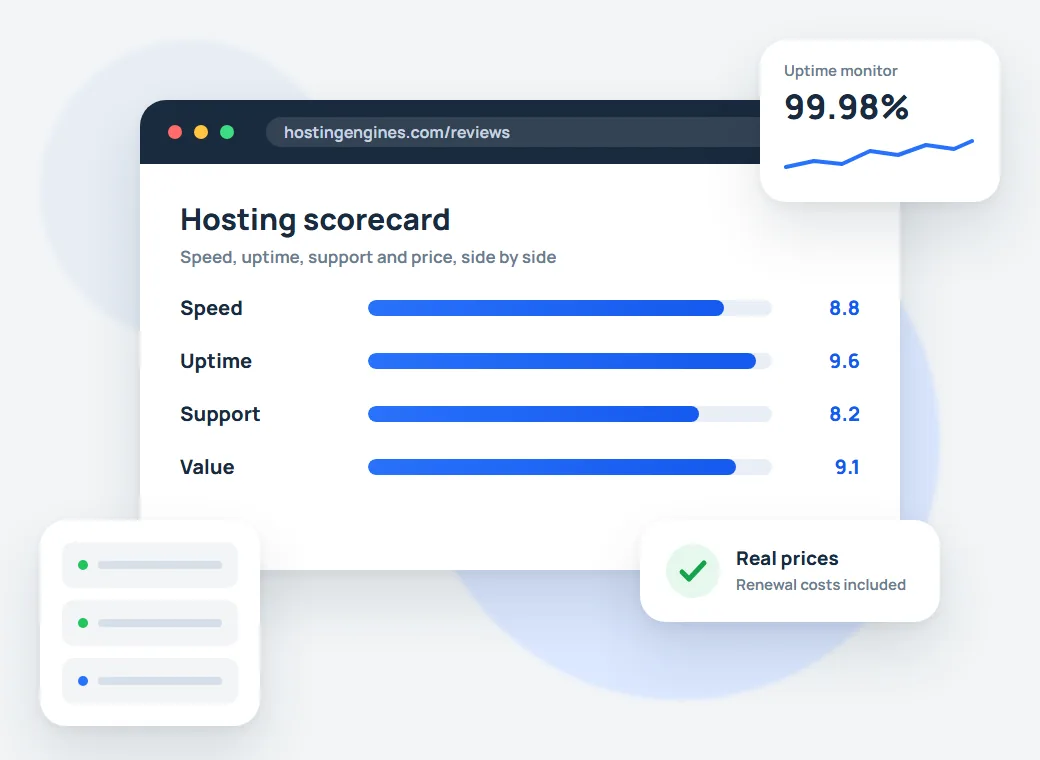Click the Uptime monitor label
1040x760 pixels.
pos(840,71)
